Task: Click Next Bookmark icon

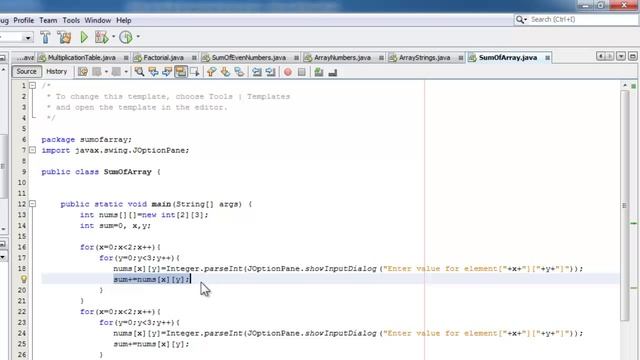Action: (x=225, y=72)
